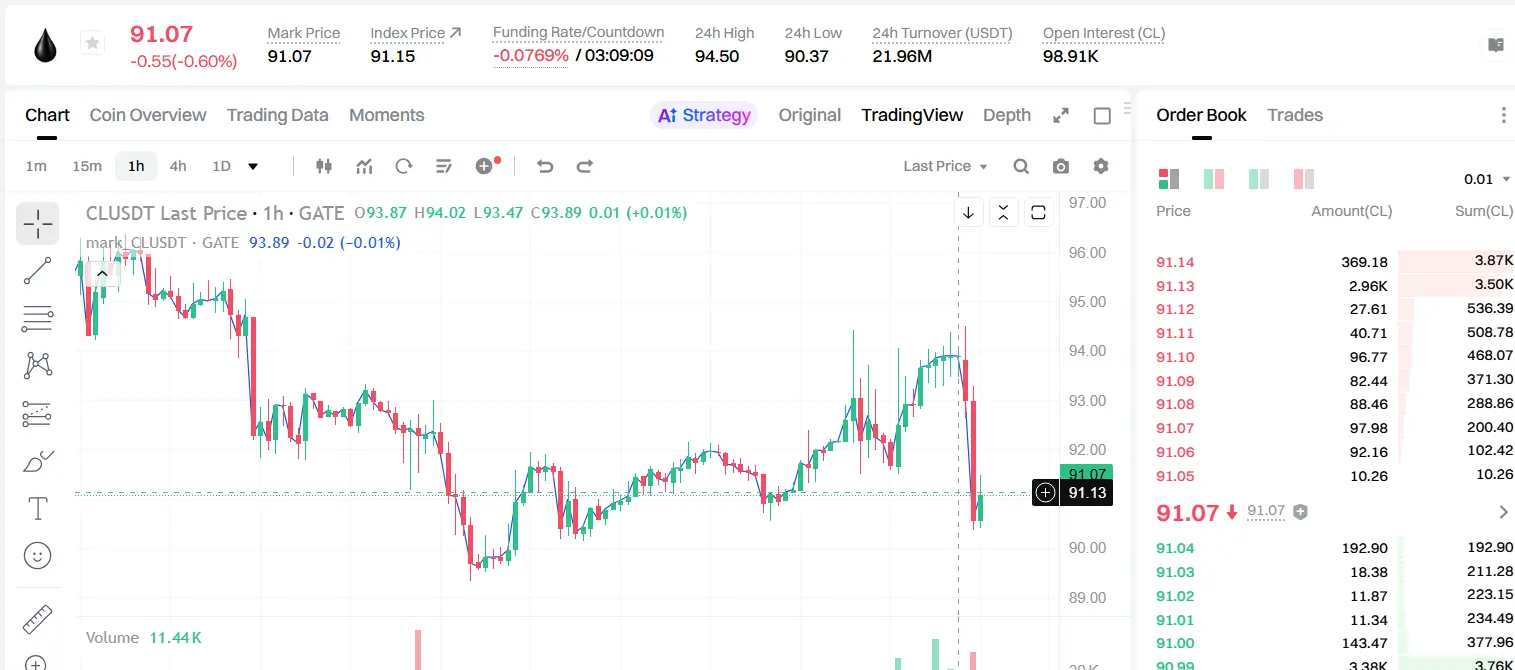Show the Depth chart
This screenshot has height=670, width=1515.
coord(1007,115)
